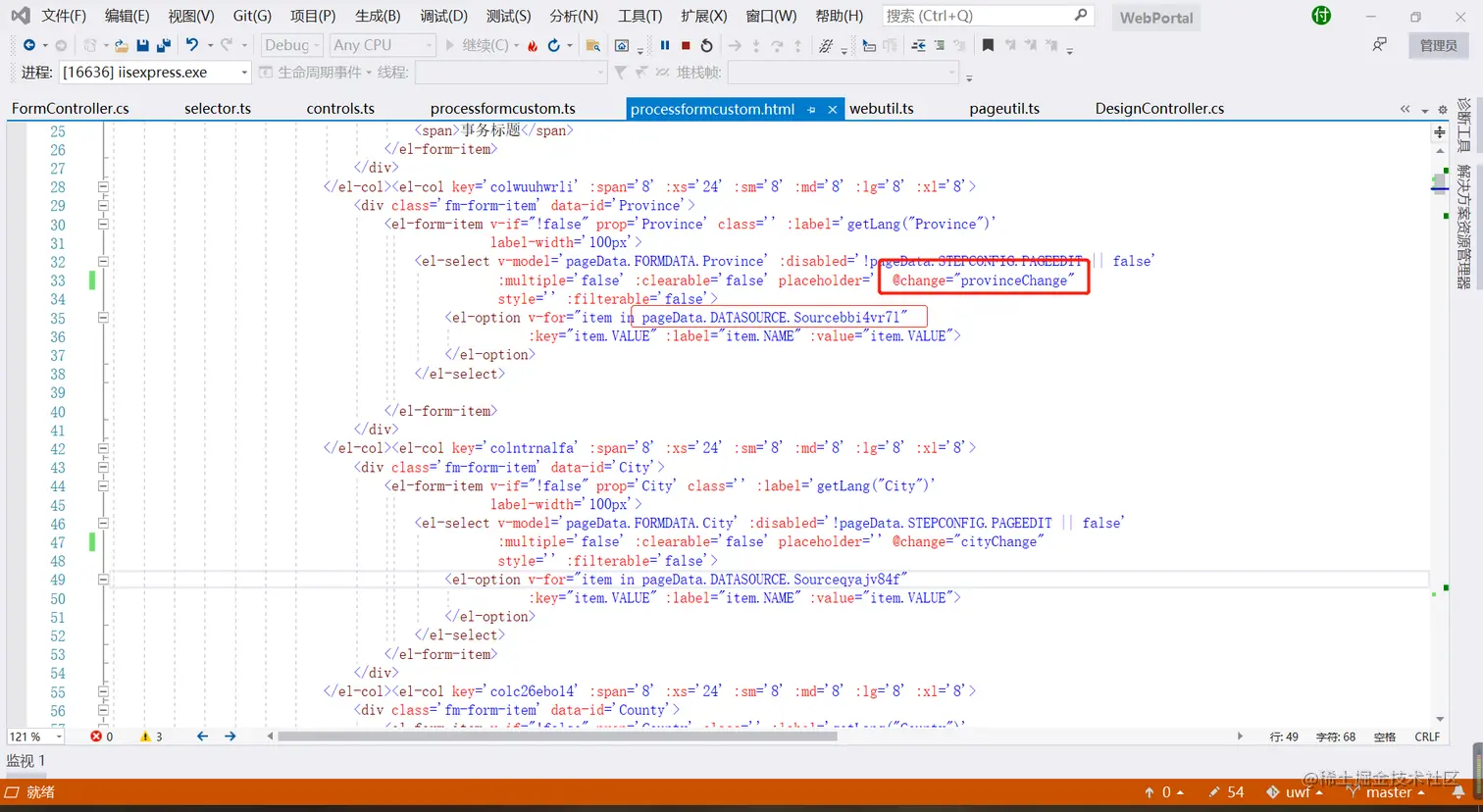Pause debugging with the break-all icon
The width and height of the screenshot is (1483, 812).
click(x=665, y=45)
